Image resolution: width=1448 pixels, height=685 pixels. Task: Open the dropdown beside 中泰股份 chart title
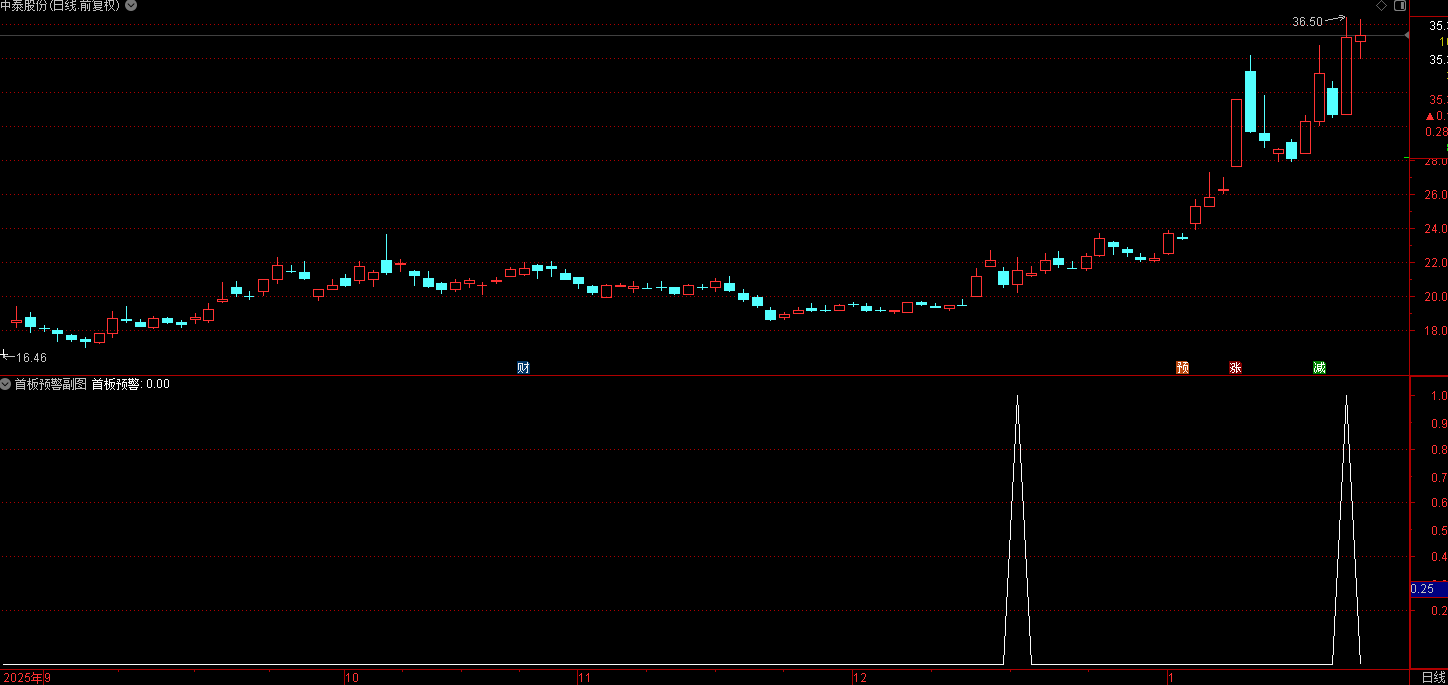[x=132, y=6]
